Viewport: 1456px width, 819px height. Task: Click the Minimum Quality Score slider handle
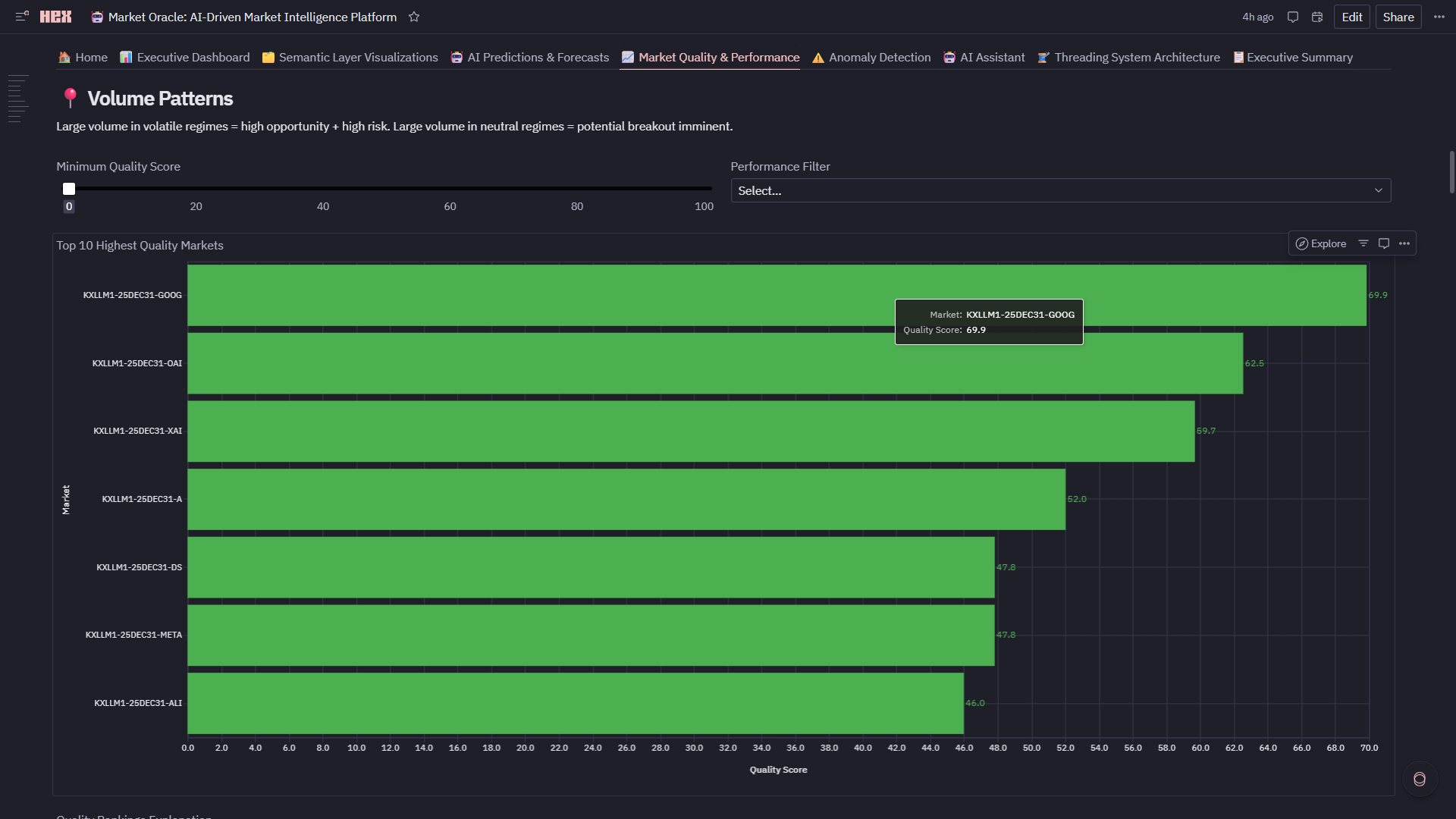pyautogui.click(x=69, y=189)
